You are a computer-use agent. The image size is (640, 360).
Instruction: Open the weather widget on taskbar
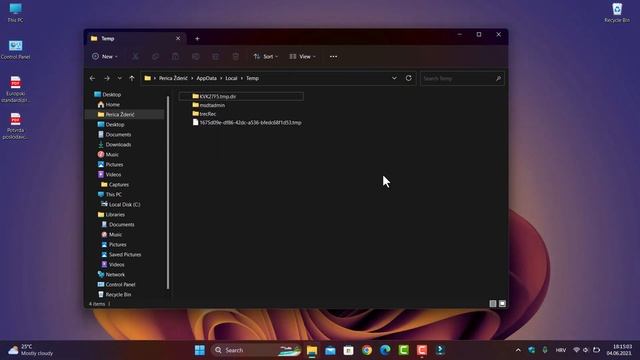click(31, 350)
